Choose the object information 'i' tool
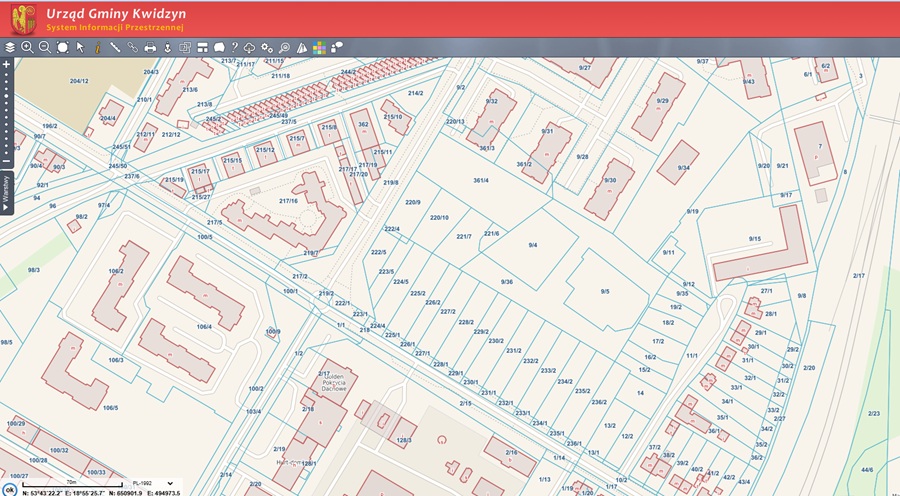This screenshot has height=496, width=900. 98,47
